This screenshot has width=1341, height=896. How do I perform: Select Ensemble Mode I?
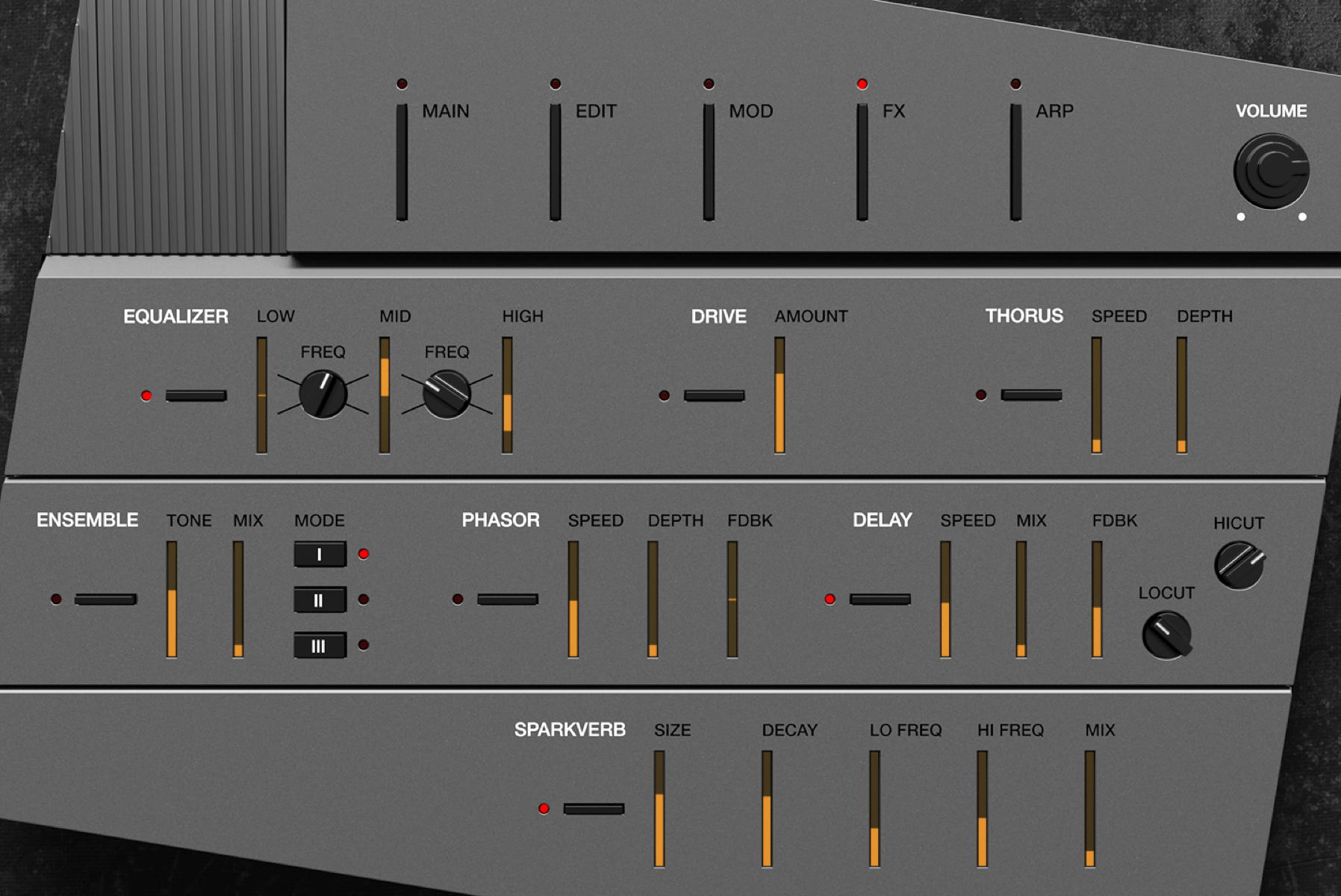[x=319, y=556]
